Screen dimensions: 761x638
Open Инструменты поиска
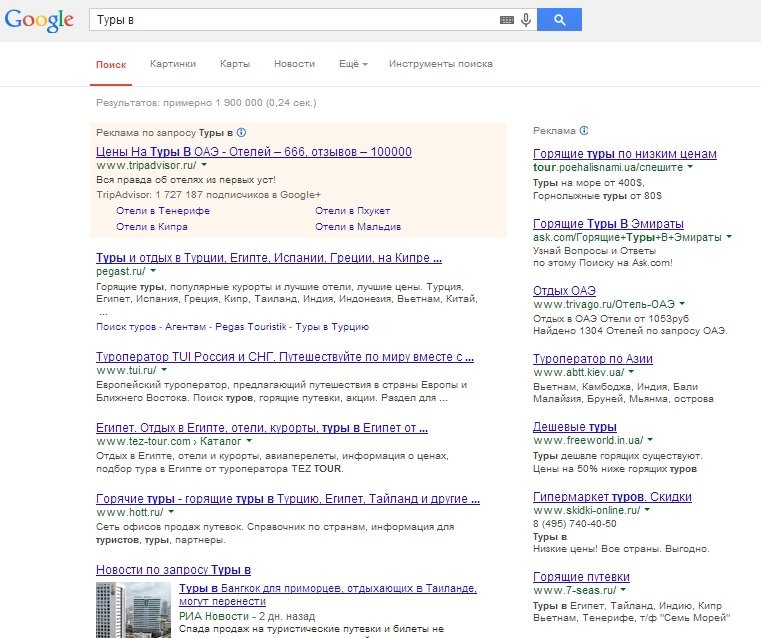click(x=441, y=64)
